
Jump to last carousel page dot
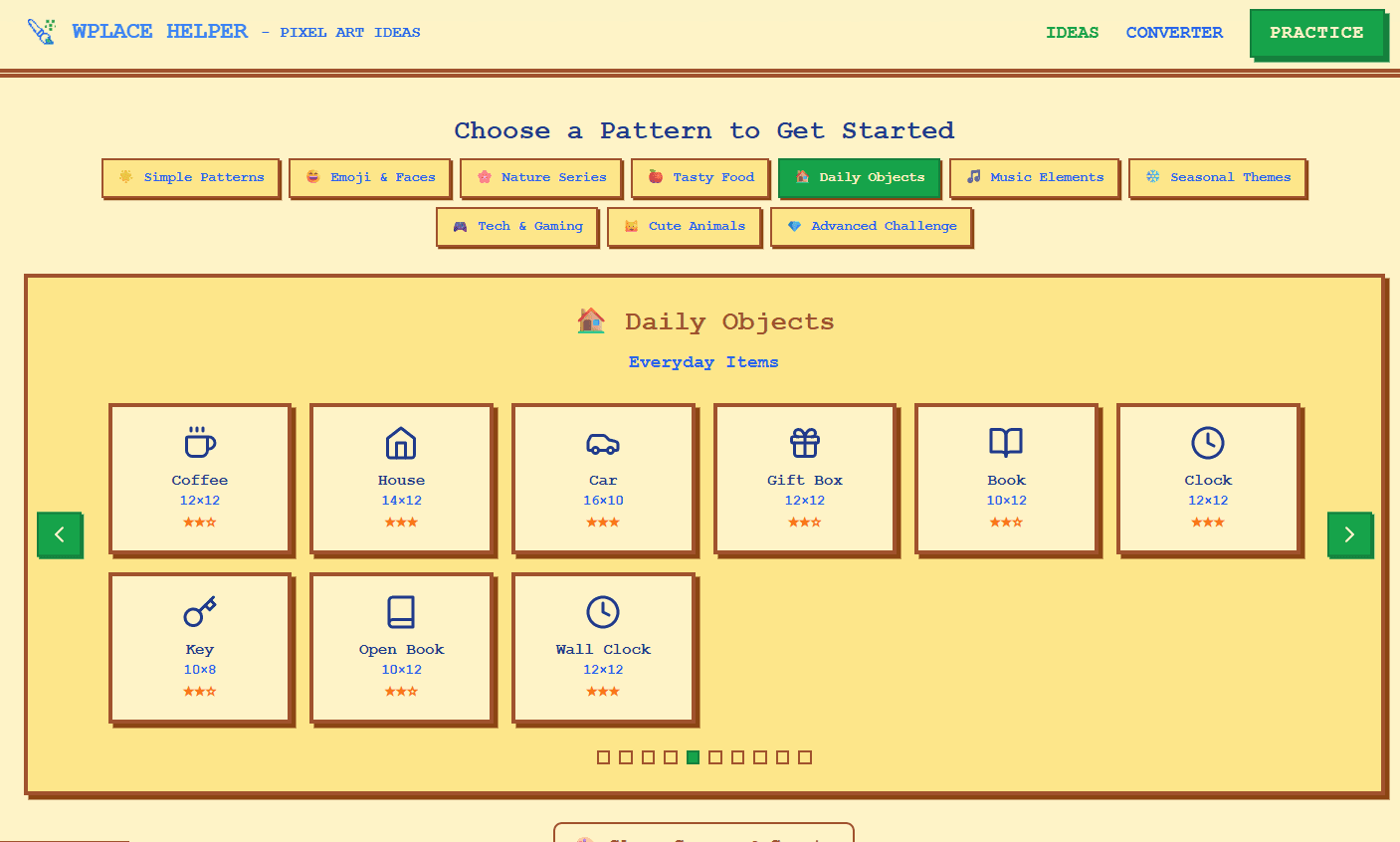pos(805,757)
